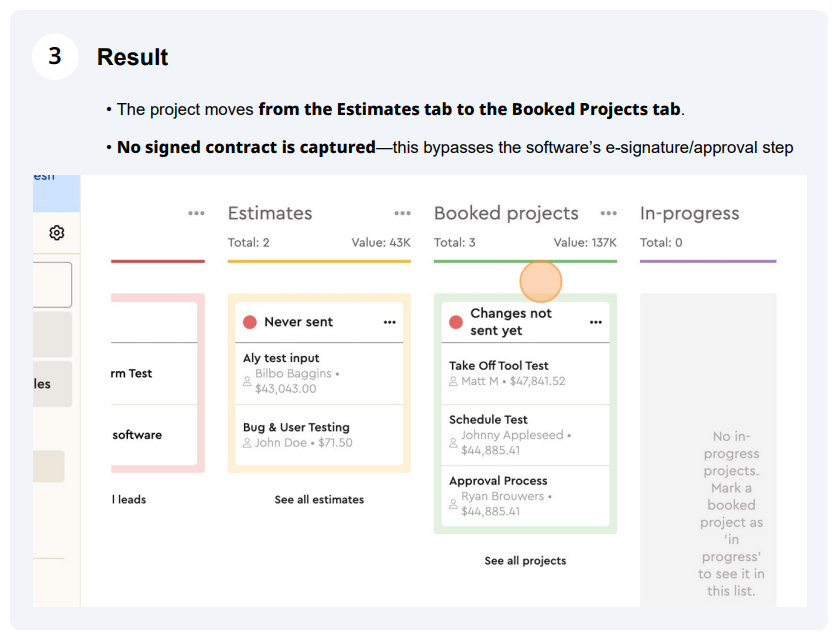Click the orange highlight circle marker
The height and width of the screenshot is (636, 838).
pyautogui.click(x=541, y=281)
